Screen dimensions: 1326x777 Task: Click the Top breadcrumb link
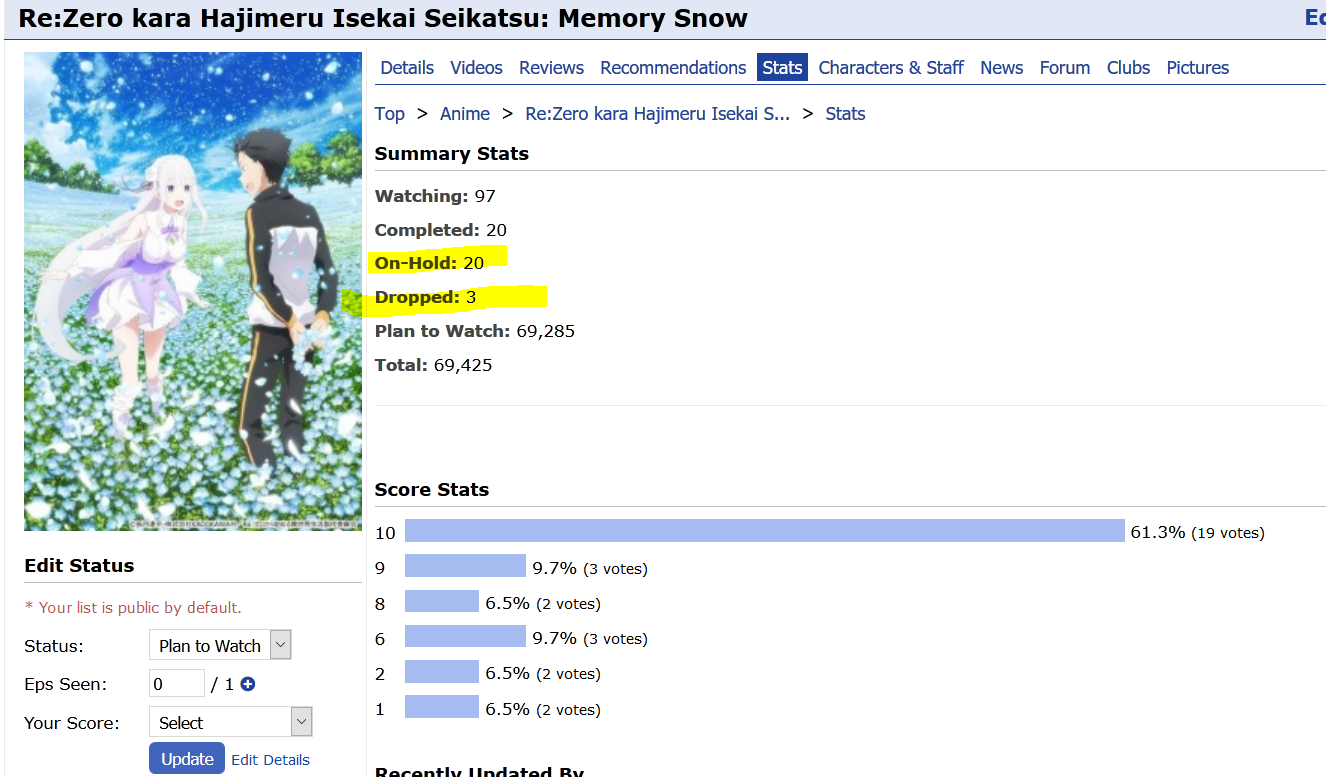pyautogui.click(x=390, y=114)
